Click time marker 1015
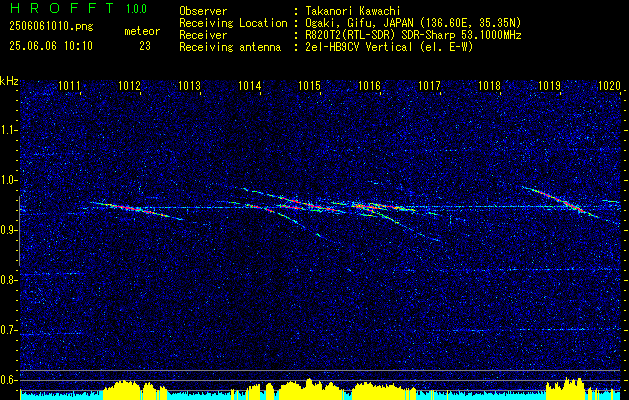Viewport: 629px width, 400px height. tap(310, 85)
